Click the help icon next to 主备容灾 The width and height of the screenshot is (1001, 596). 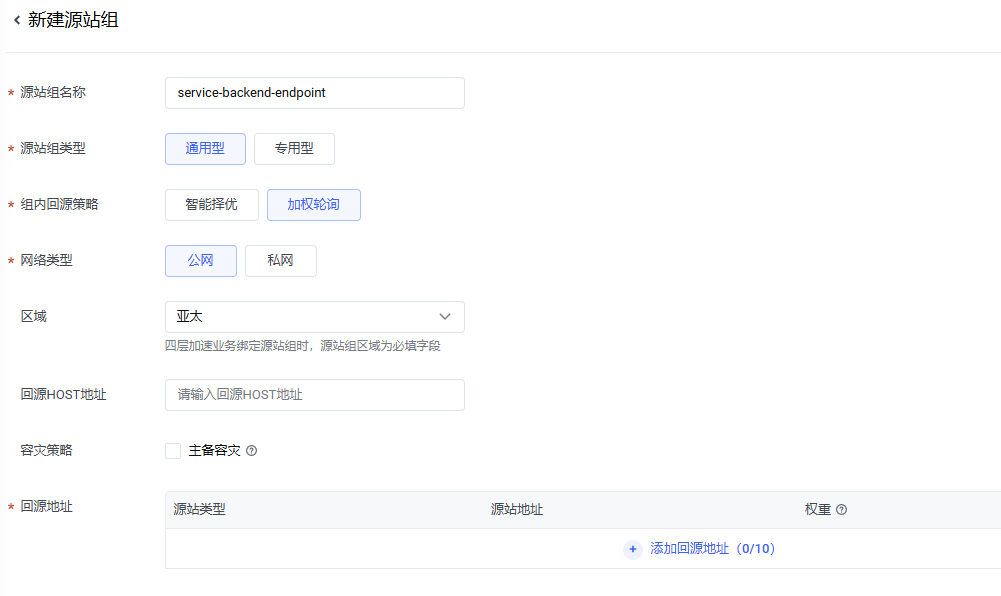pyautogui.click(x=252, y=451)
